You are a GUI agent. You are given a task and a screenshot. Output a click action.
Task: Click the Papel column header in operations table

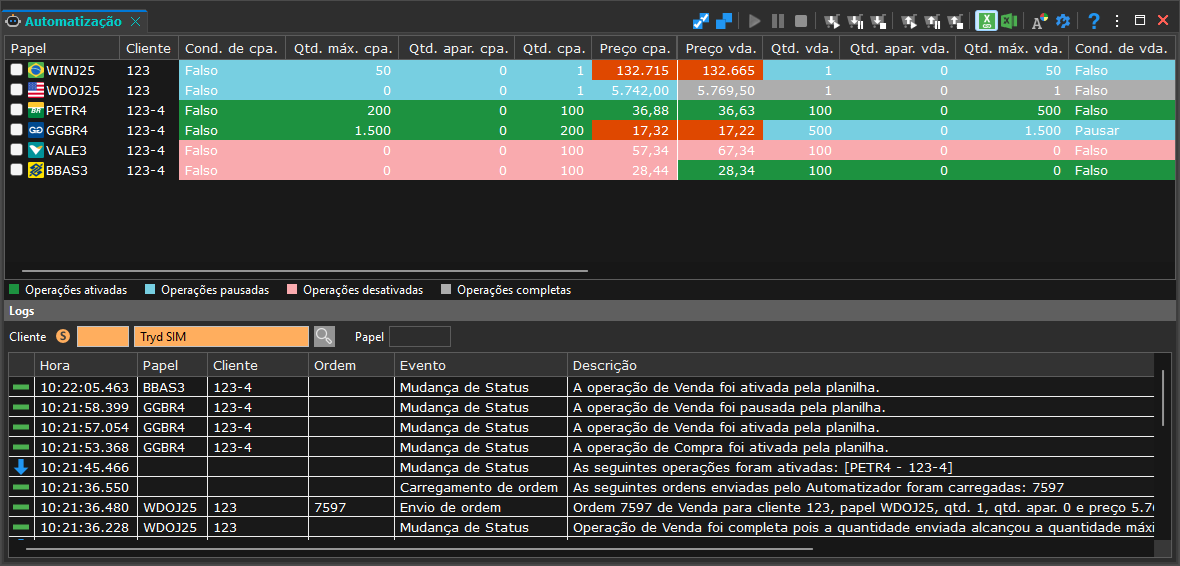coord(62,49)
